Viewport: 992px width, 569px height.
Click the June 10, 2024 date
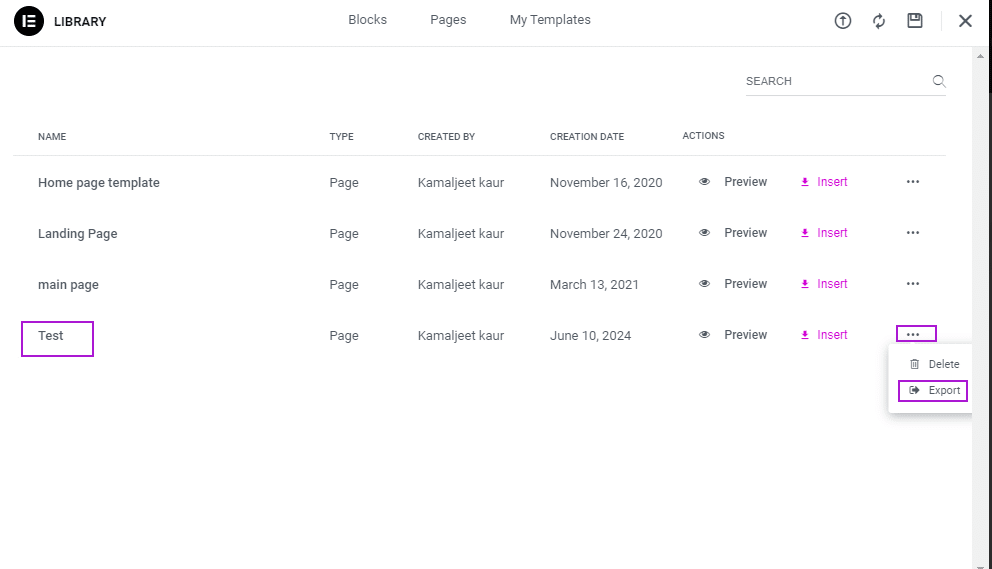coord(590,335)
